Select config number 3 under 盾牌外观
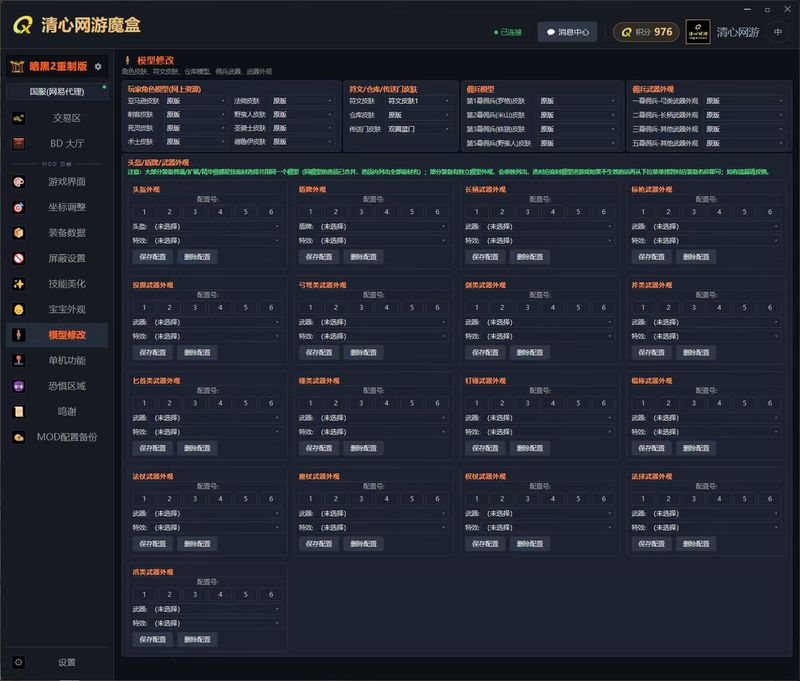Image resolution: width=800 pixels, height=681 pixels. pos(361,212)
